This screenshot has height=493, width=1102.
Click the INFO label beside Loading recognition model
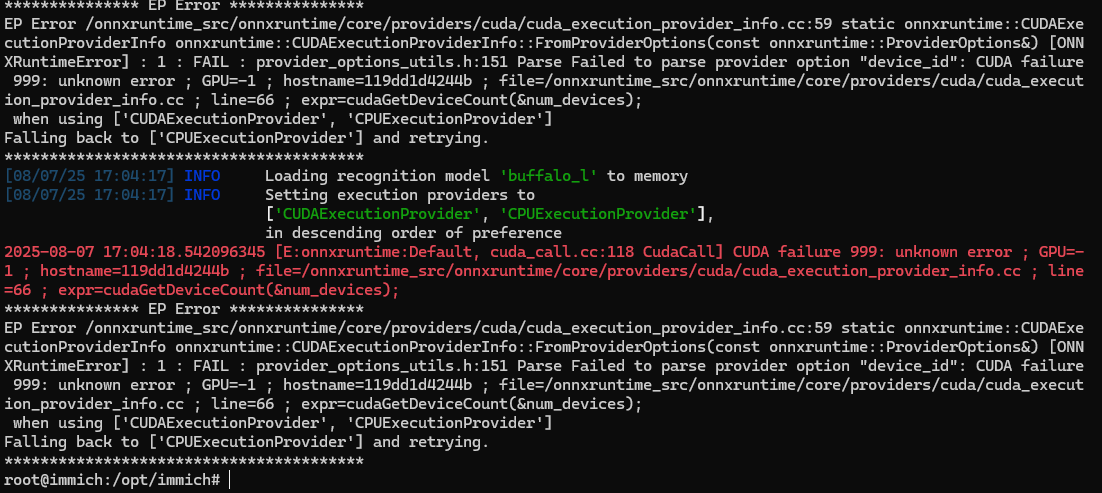pos(202,176)
